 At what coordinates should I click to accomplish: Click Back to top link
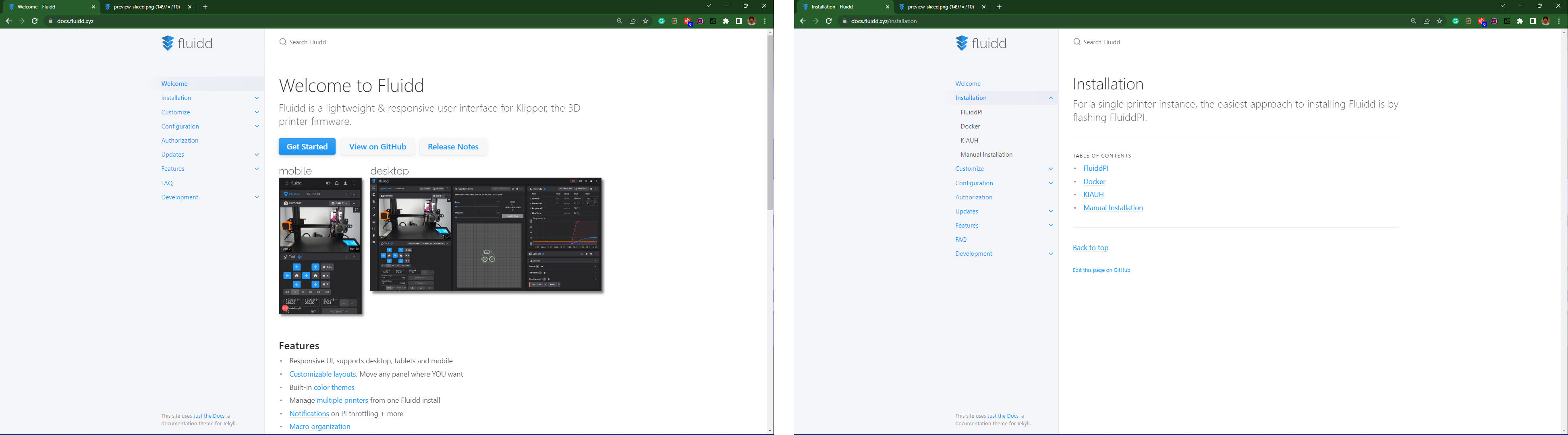[1091, 248]
